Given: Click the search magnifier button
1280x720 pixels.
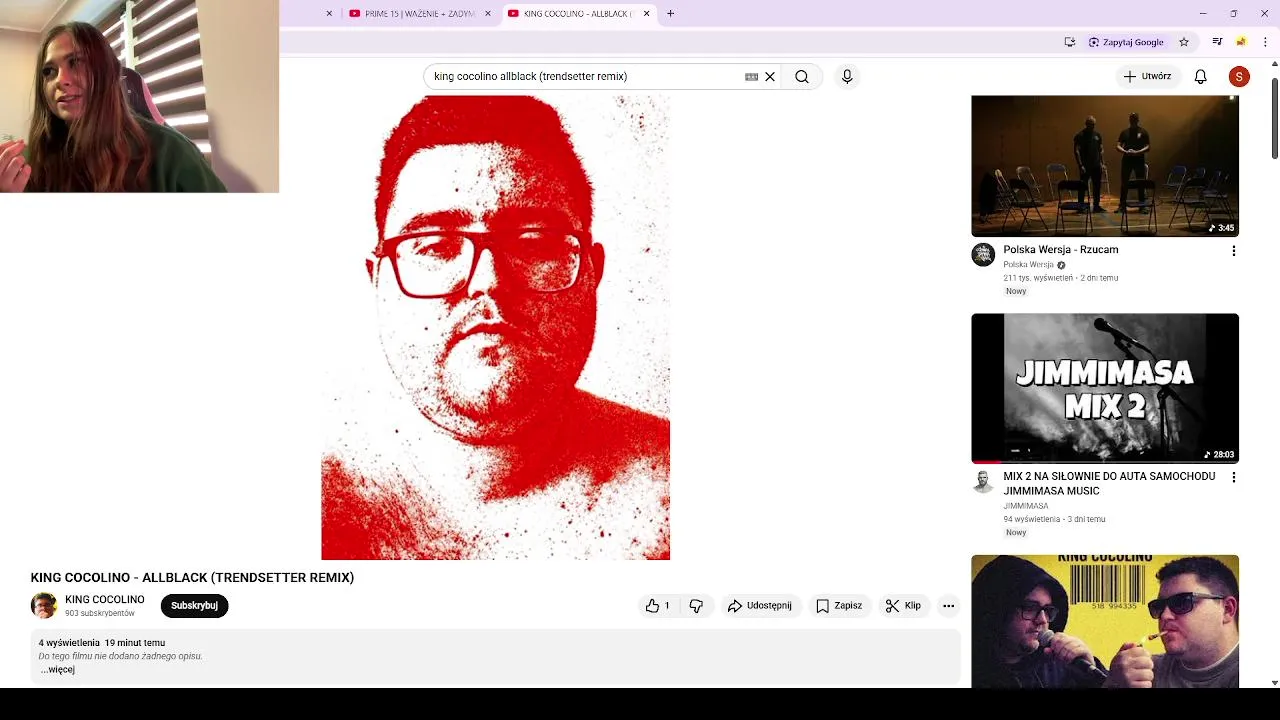Looking at the screenshot, I should (802, 77).
